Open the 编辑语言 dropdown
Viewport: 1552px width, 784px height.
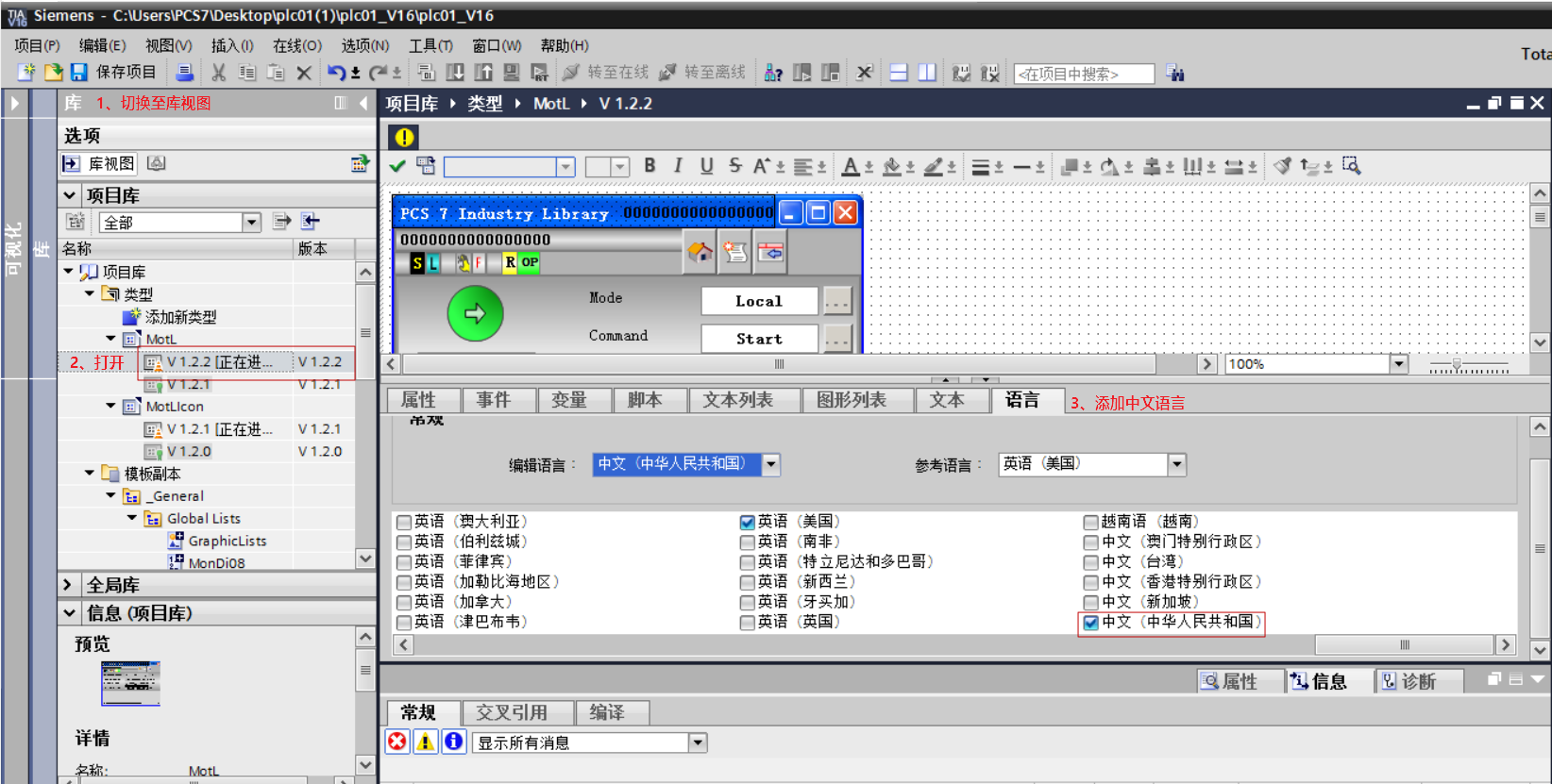click(771, 464)
